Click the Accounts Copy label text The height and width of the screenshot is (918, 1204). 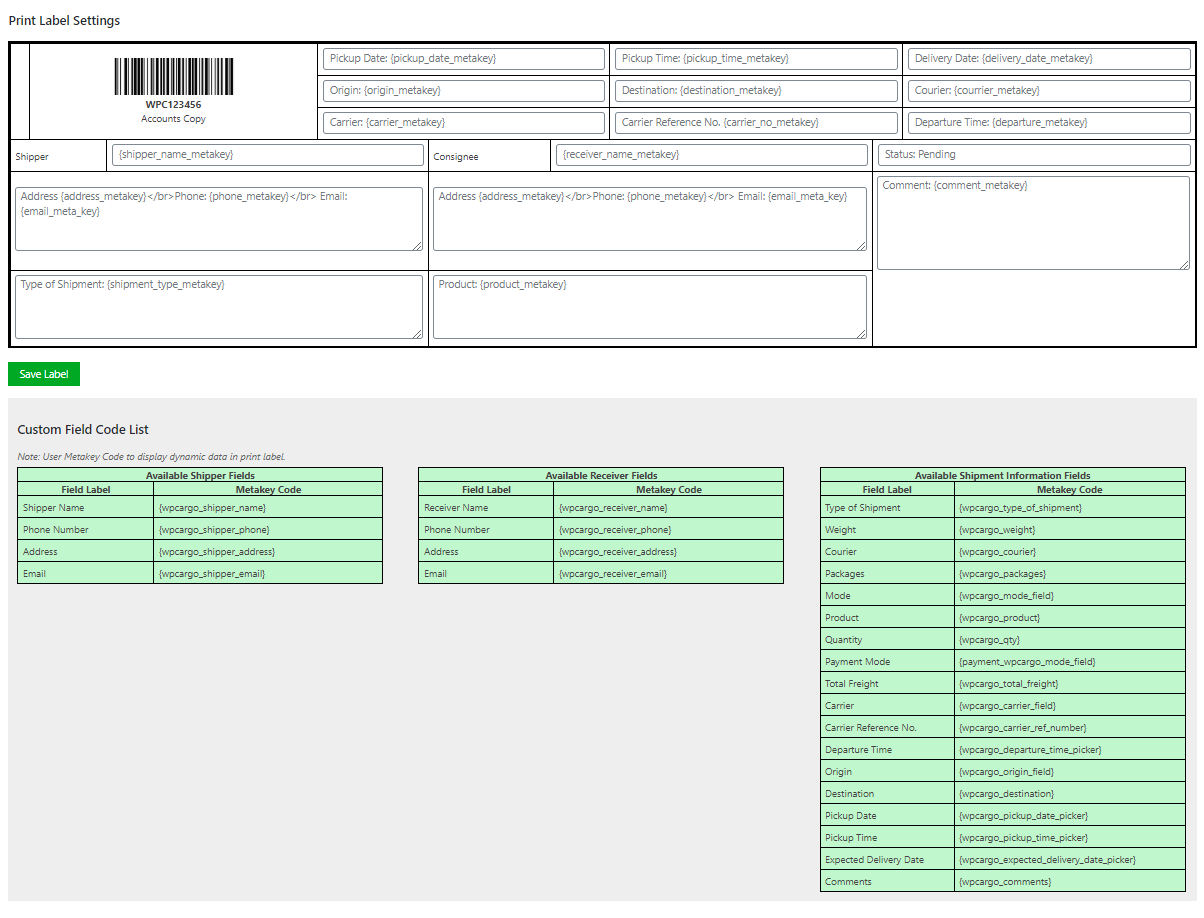tap(174, 119)
